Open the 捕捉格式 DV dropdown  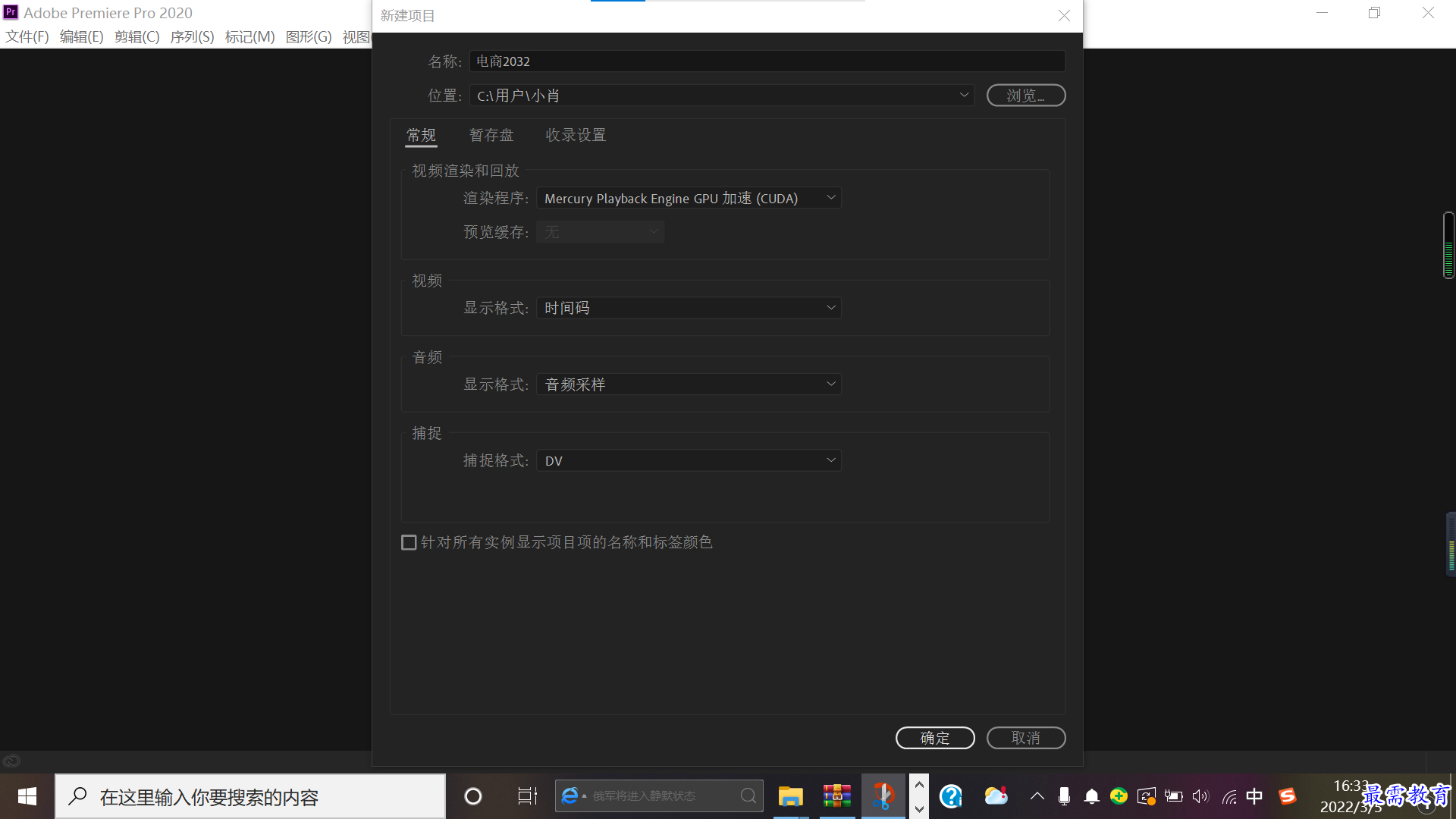689,460
